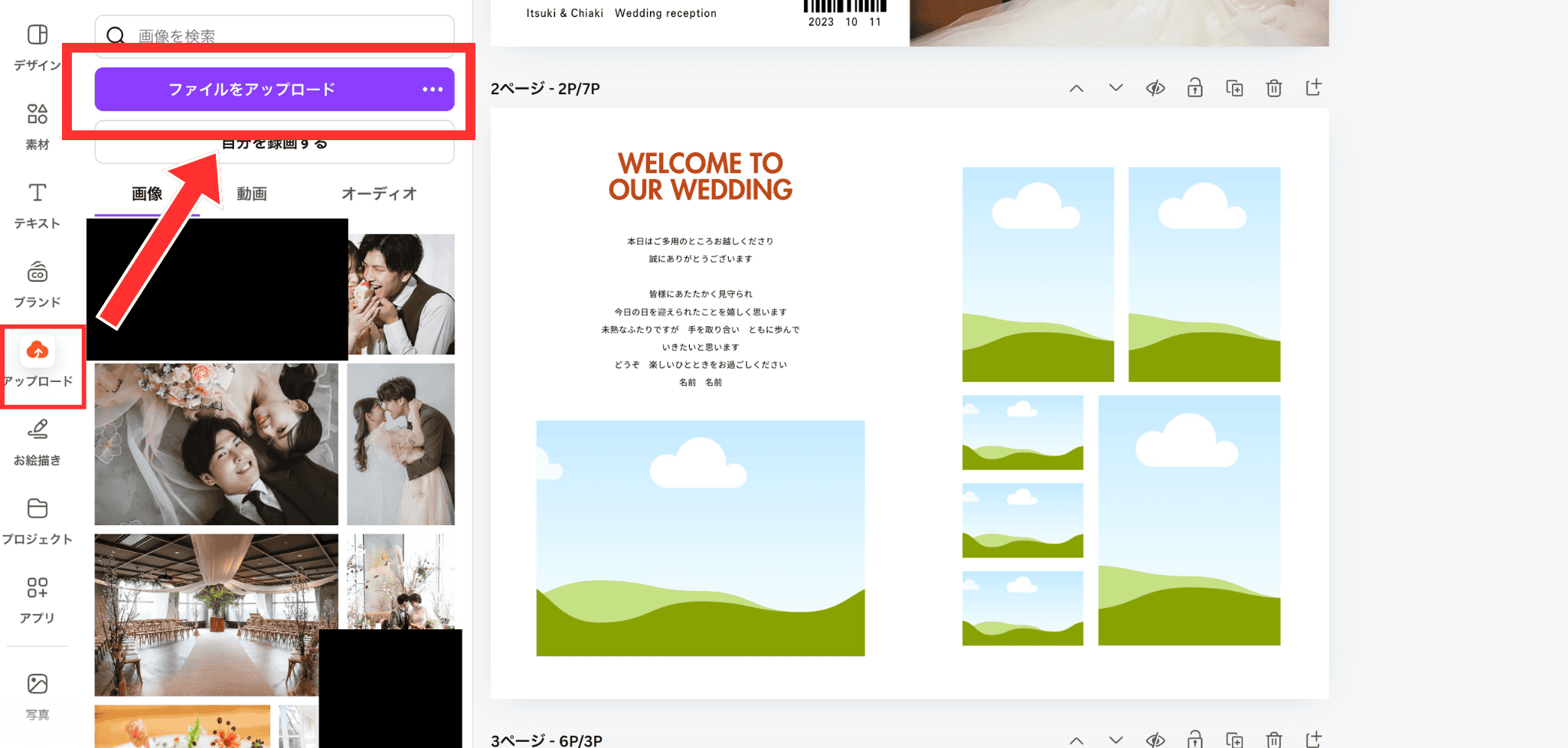Open the アプリ apps panel
1568x748 pixels.
coord(37,599)
